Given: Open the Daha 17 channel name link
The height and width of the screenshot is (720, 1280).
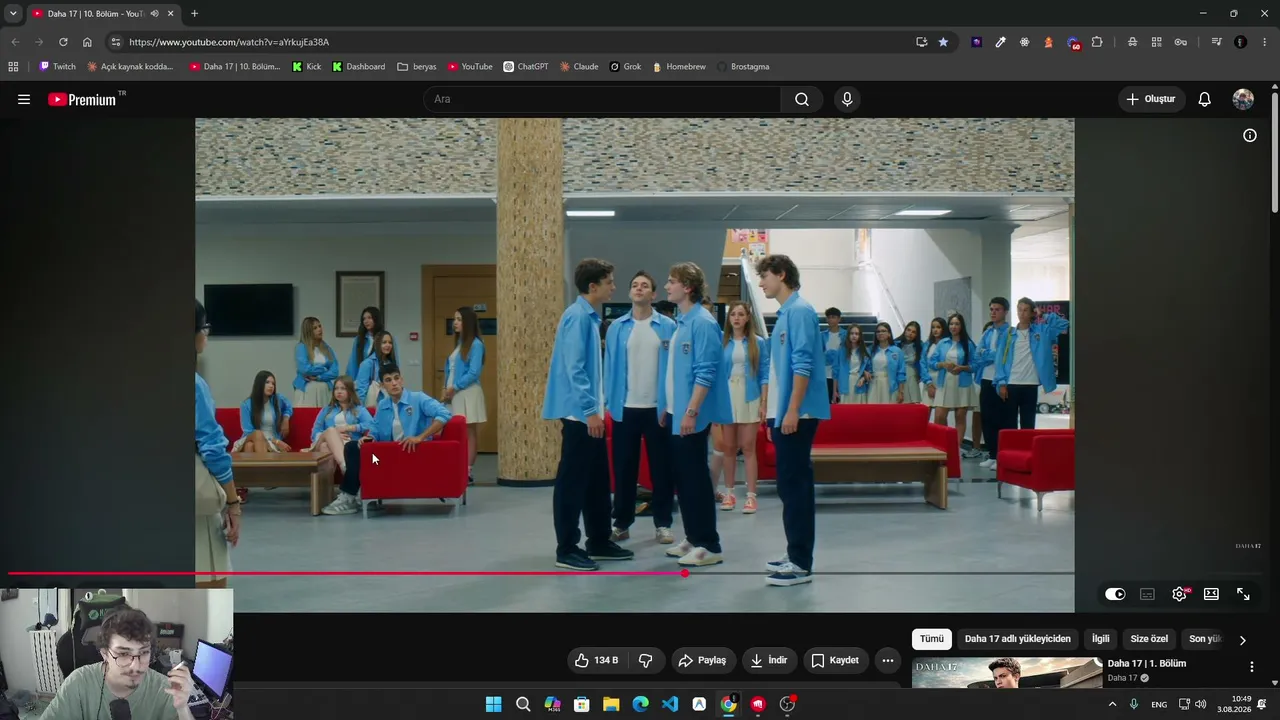Looking at the screenshot, I should (1123, 678).
